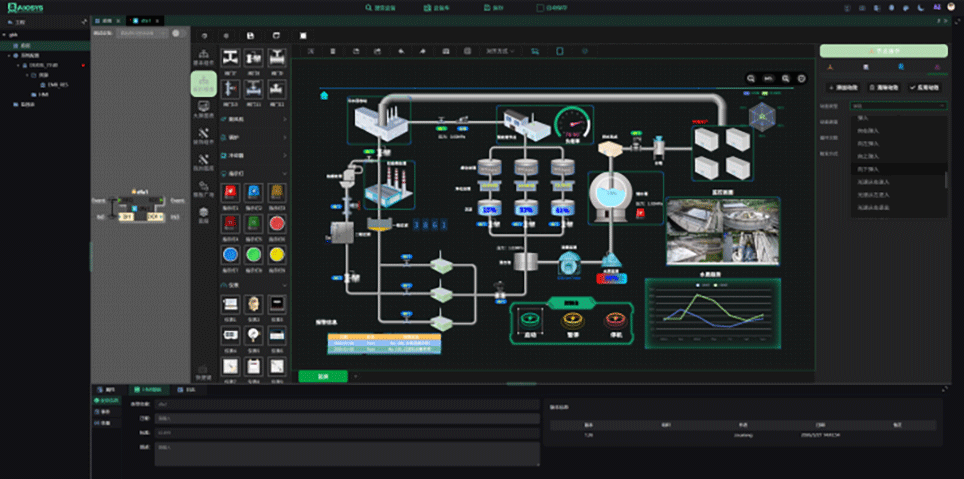Open the purple icon tab in right panel
This screenshot has width=964, height=479.
coord(937,66)
